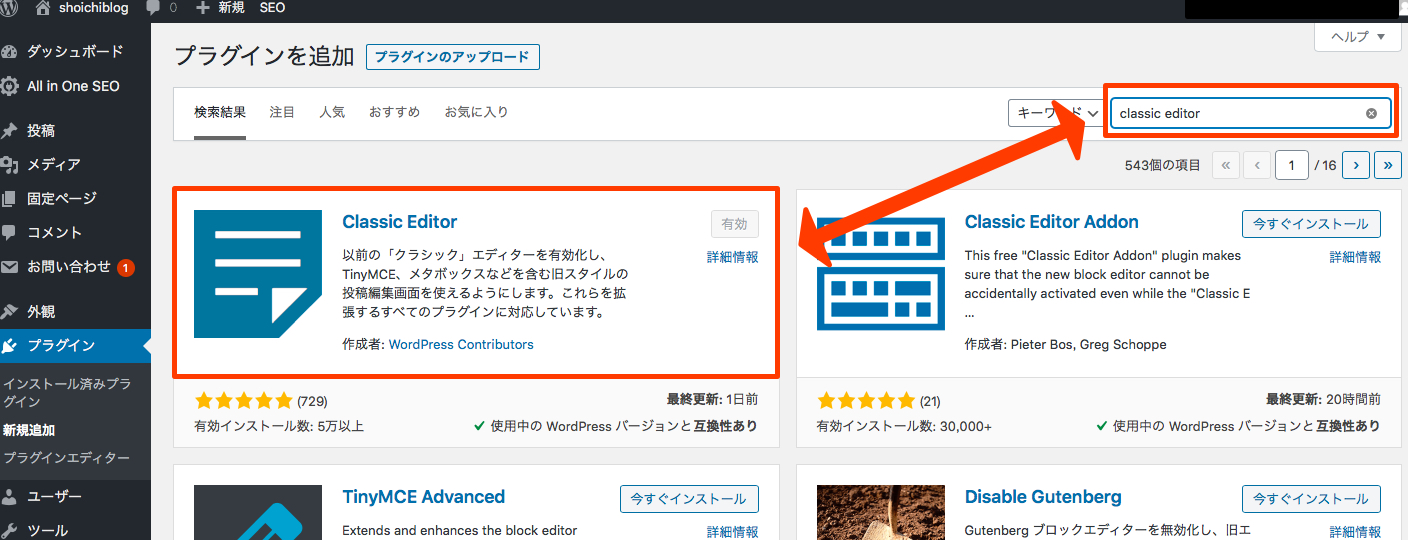Open 新規追加 in the plugins submenu
Viewport: 1408px width, 540px height.
pos(29,431)
